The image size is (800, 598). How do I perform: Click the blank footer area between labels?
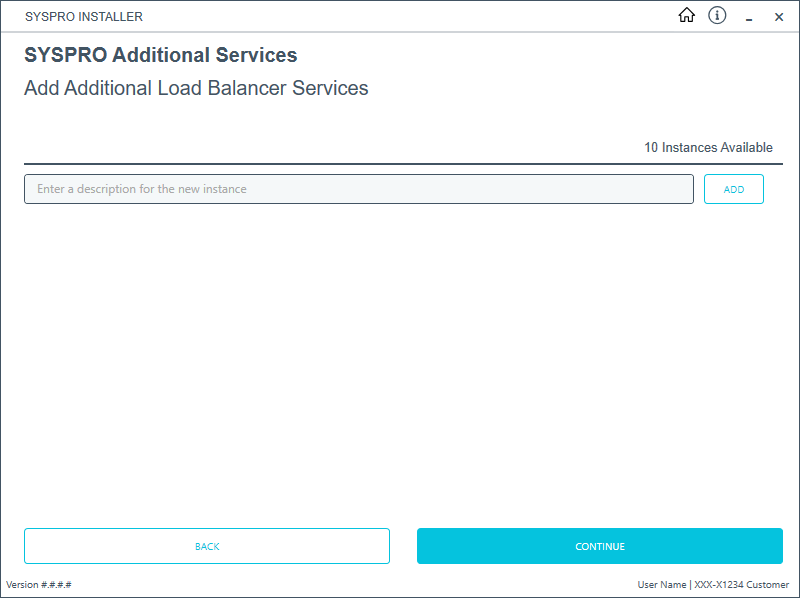(350, 584)
